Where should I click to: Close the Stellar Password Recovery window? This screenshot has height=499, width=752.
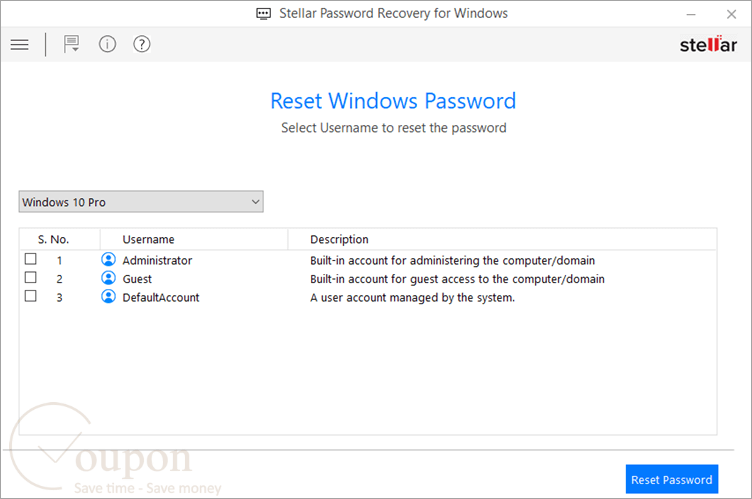(731, 14)
